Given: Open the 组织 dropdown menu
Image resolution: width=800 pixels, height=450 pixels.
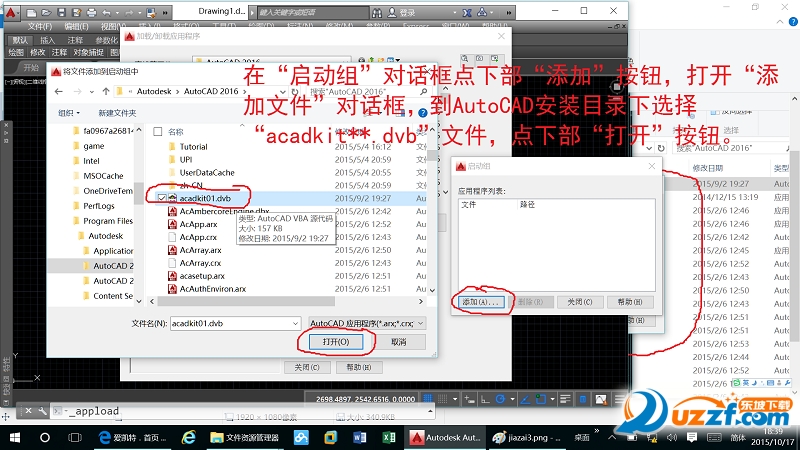Looking at the screenshot, I should point(69,113).
